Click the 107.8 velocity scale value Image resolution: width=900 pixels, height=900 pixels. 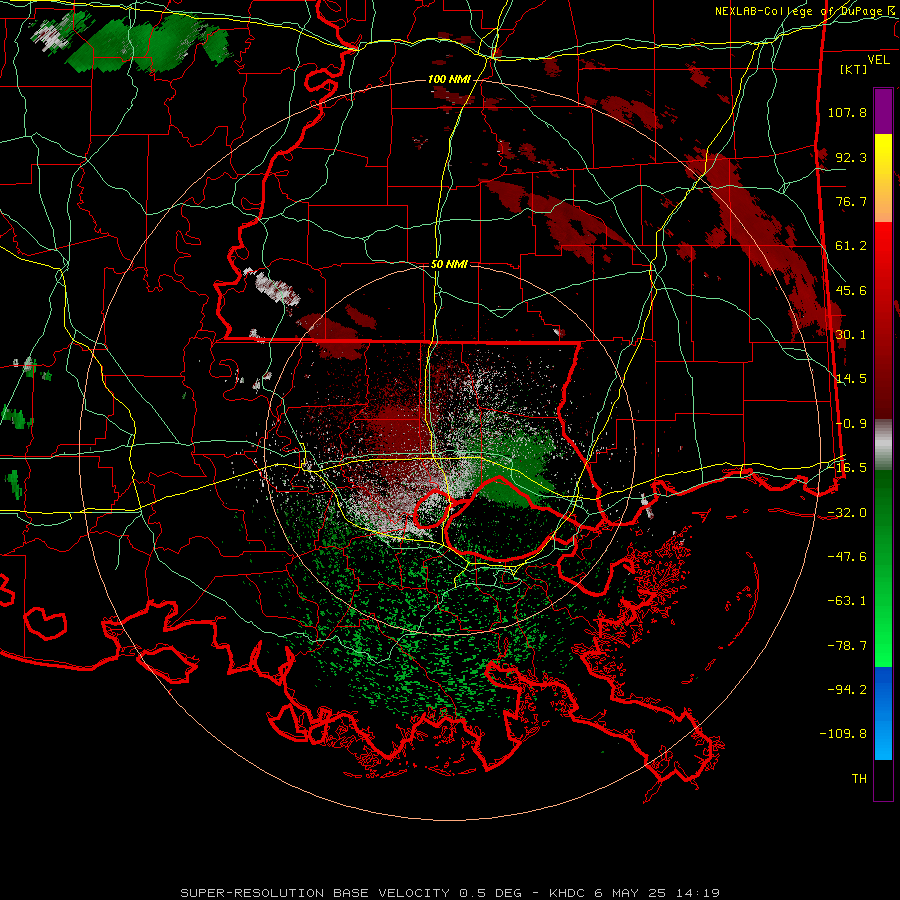[847, 112]
